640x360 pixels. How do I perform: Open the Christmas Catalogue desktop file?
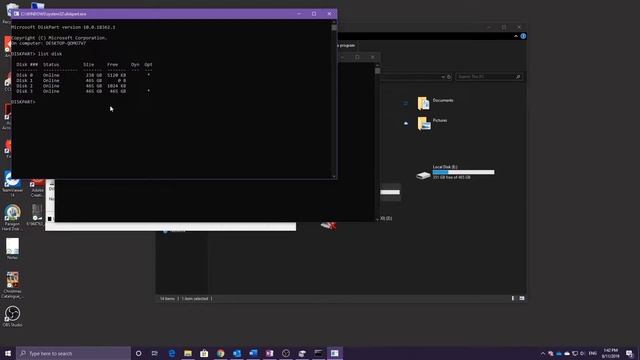point(12,285)
